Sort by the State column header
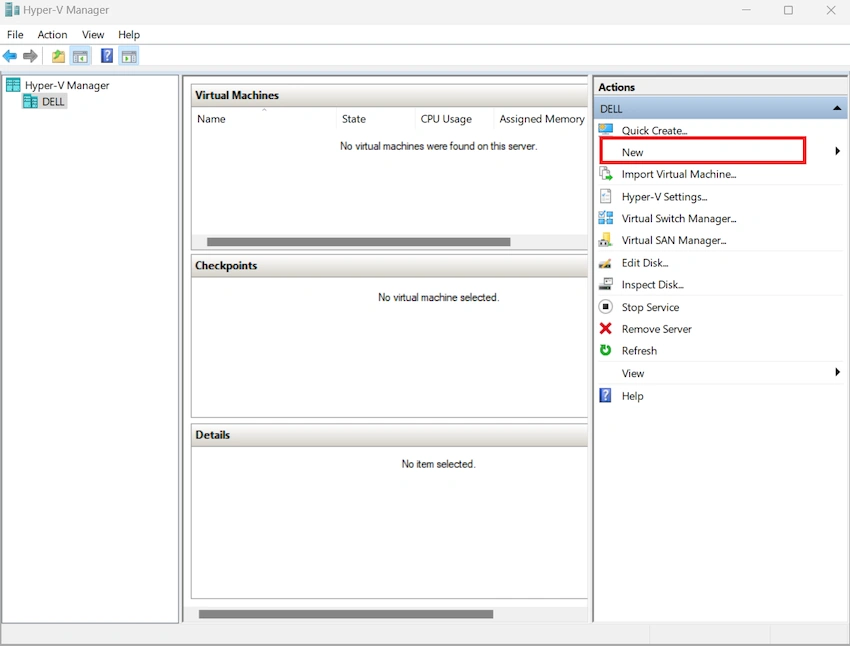This screenshot has height=646, width=850. click(x=375, y=119)
